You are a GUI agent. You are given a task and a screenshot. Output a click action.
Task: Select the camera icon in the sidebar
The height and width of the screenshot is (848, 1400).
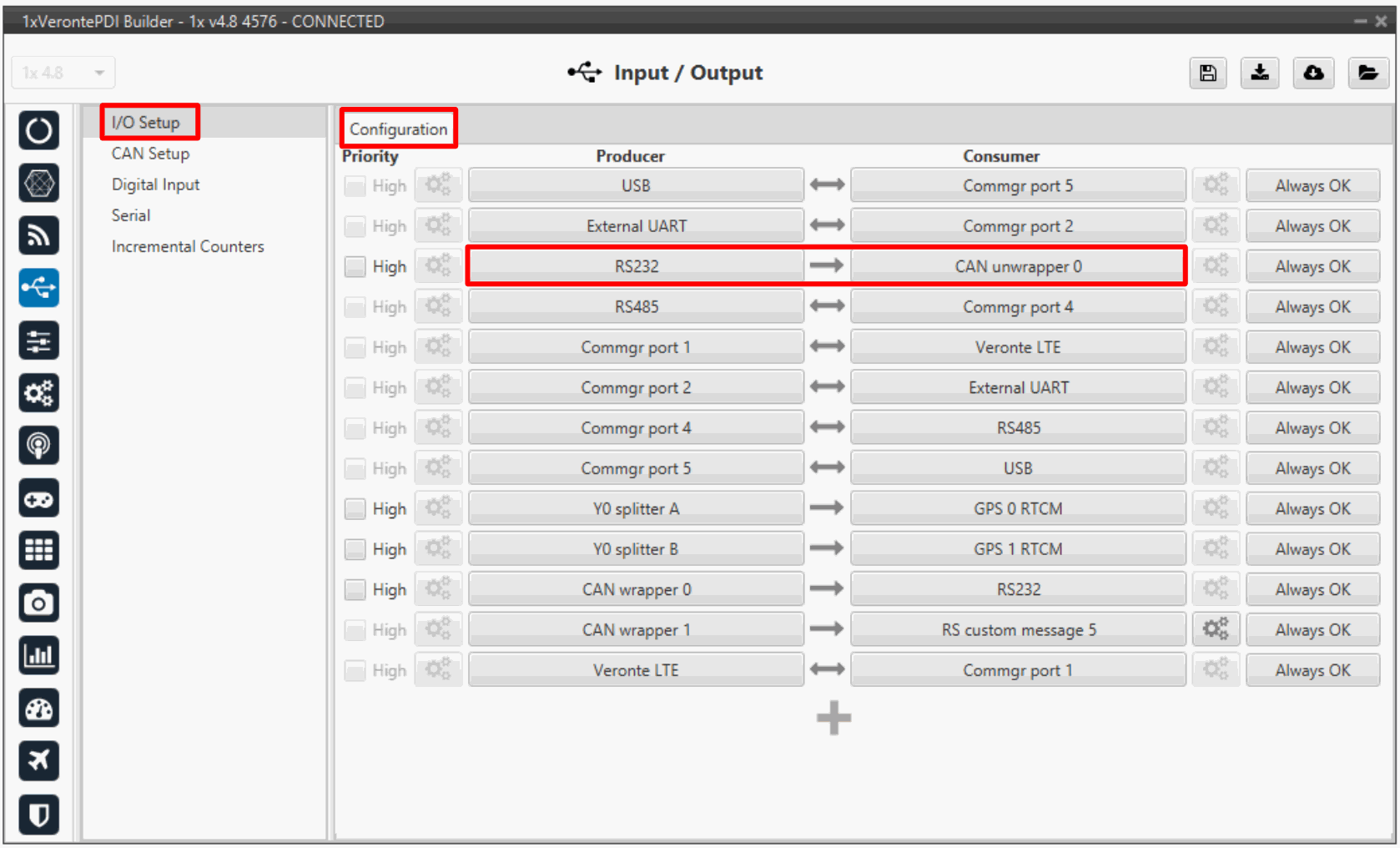click(38, 603)
